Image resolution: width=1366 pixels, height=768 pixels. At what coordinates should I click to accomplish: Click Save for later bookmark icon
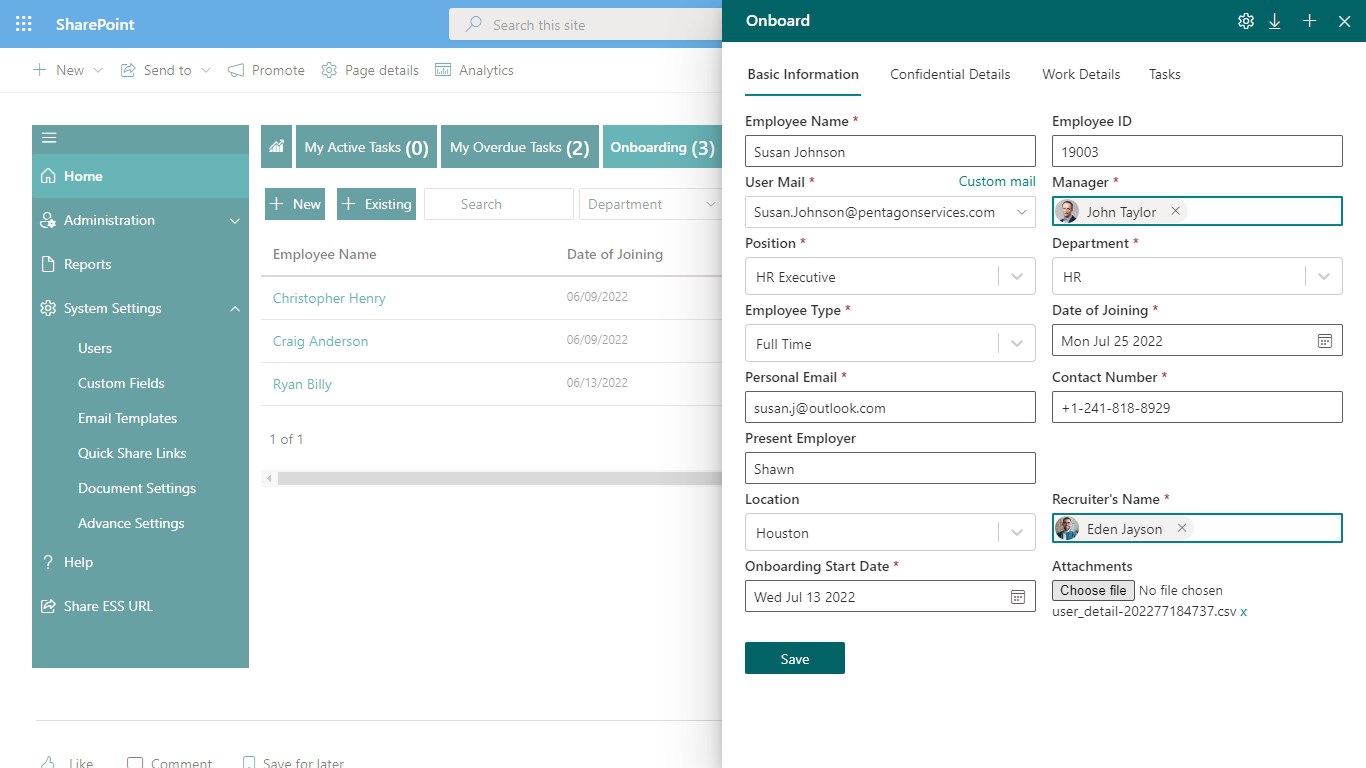(x=250, y=763)
